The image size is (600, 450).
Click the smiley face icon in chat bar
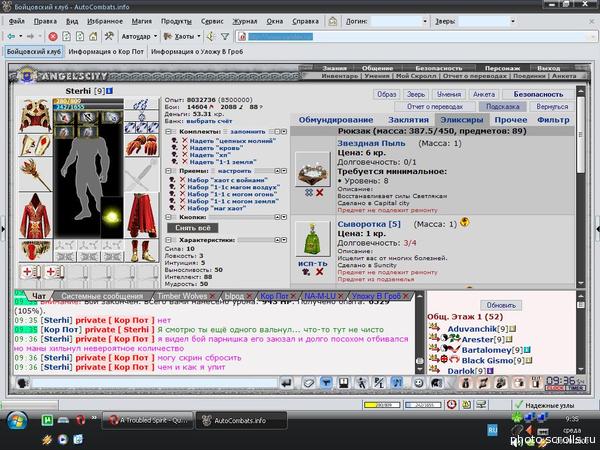(419, 383)
